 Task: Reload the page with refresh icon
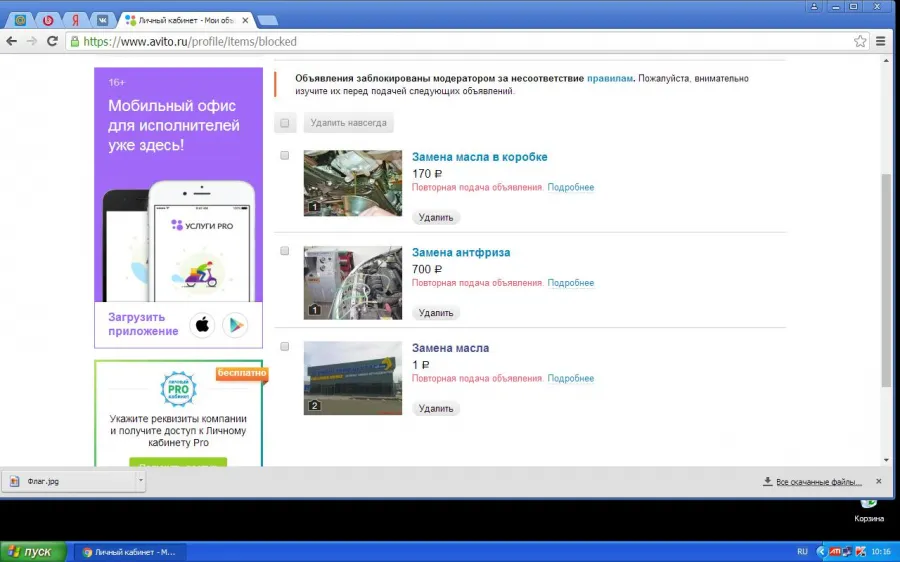[52, 41]
